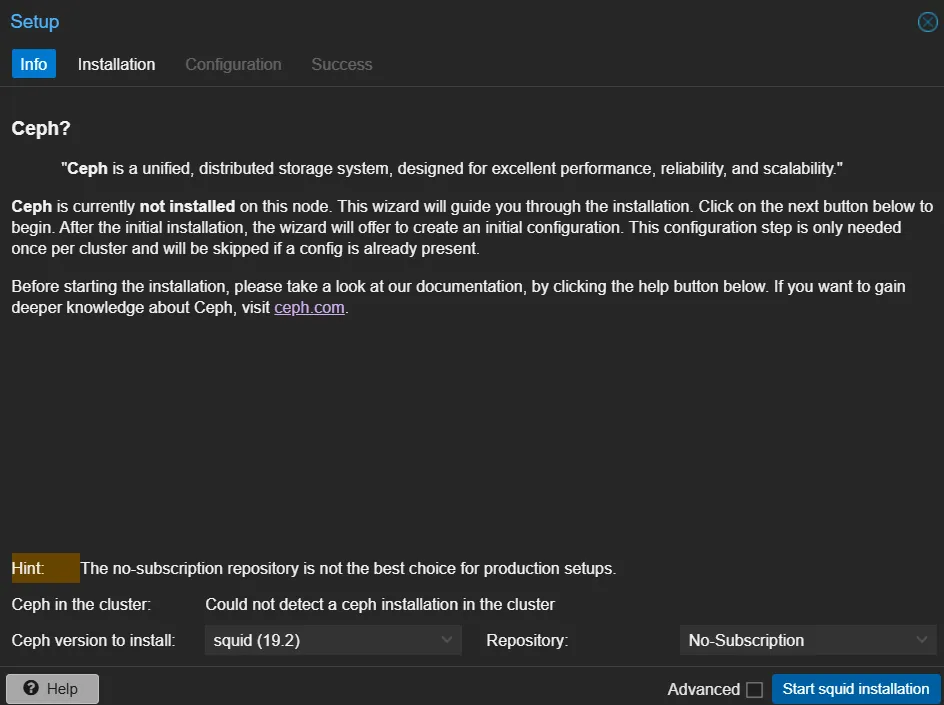Image resolution: width=944 pixels, height=705 pixels.
Task: Click the question mark icon on Help
Action: coord(31,688)
